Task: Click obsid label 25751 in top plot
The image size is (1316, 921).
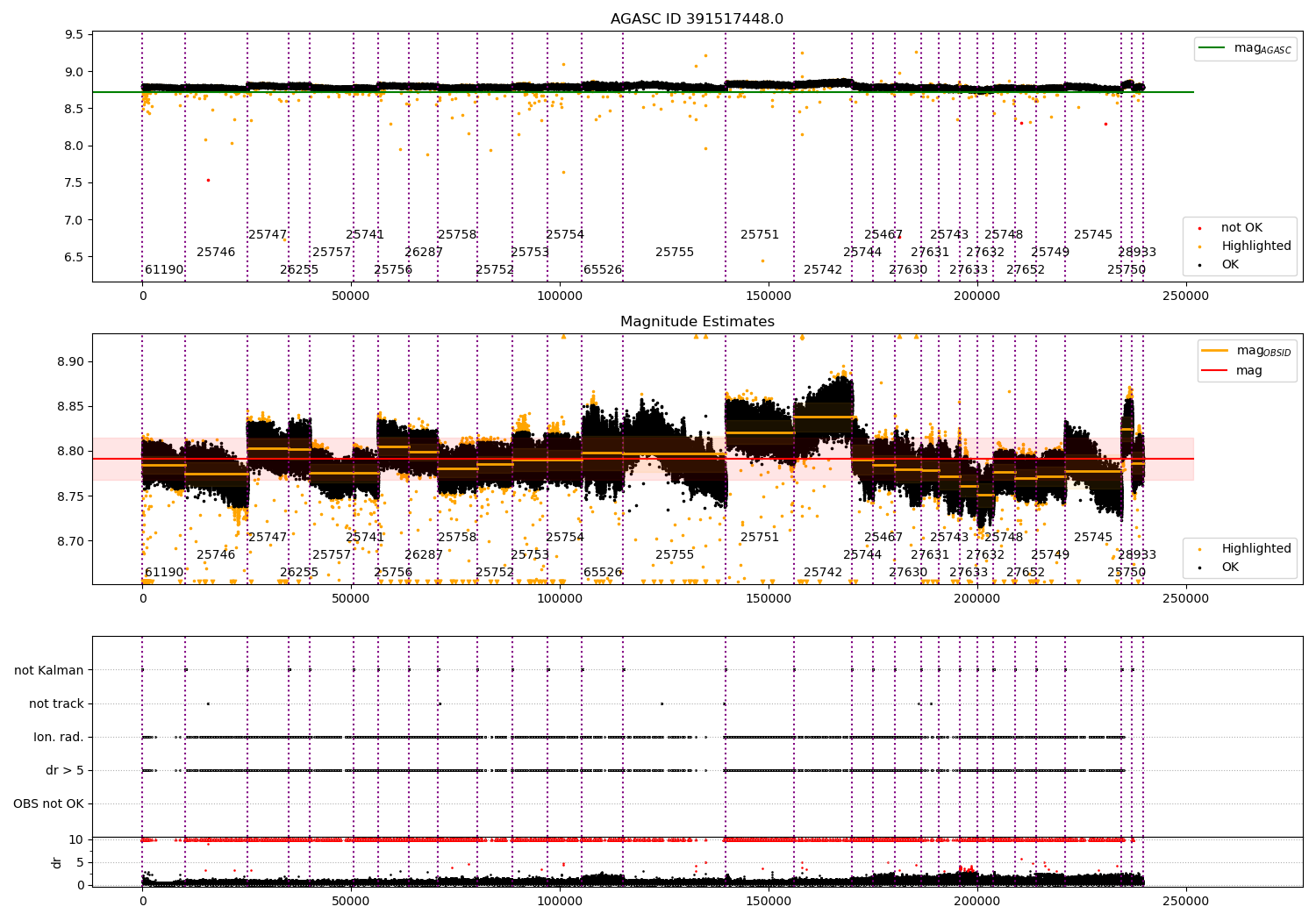Action: tap(760, 235)
